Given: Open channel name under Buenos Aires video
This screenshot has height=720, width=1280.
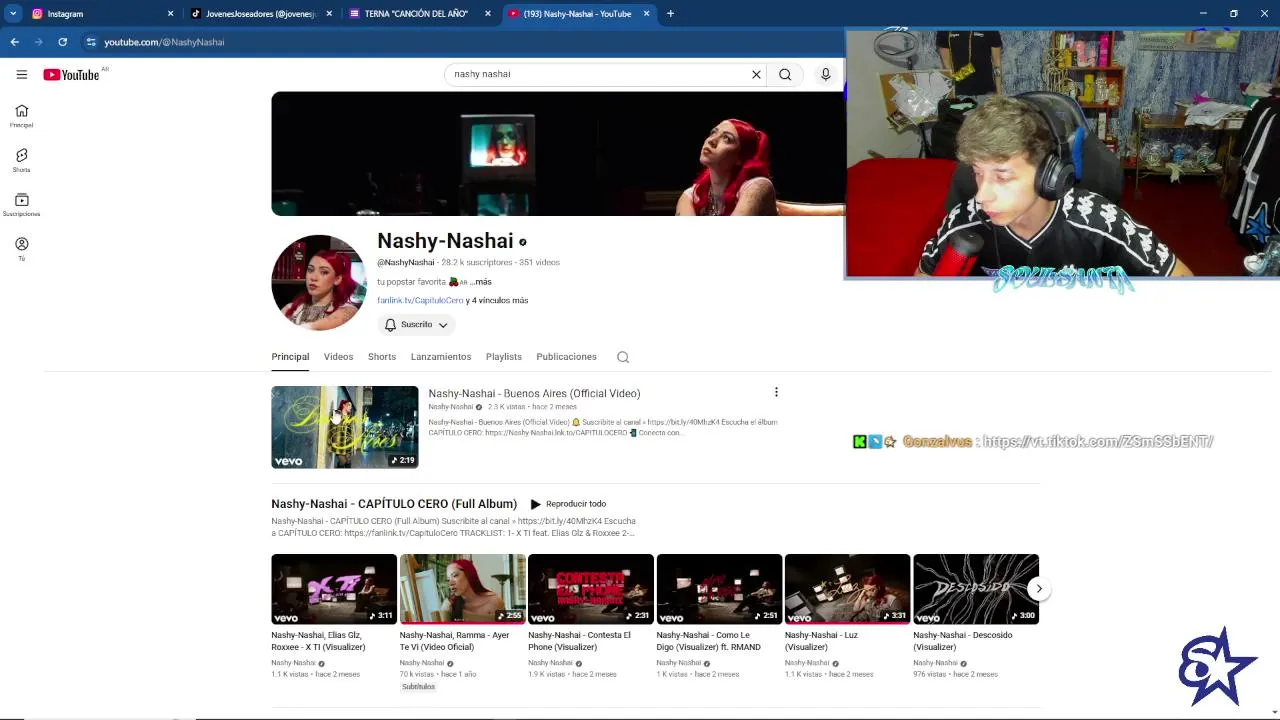Looking at the screenshot, I should pos(451,407).
